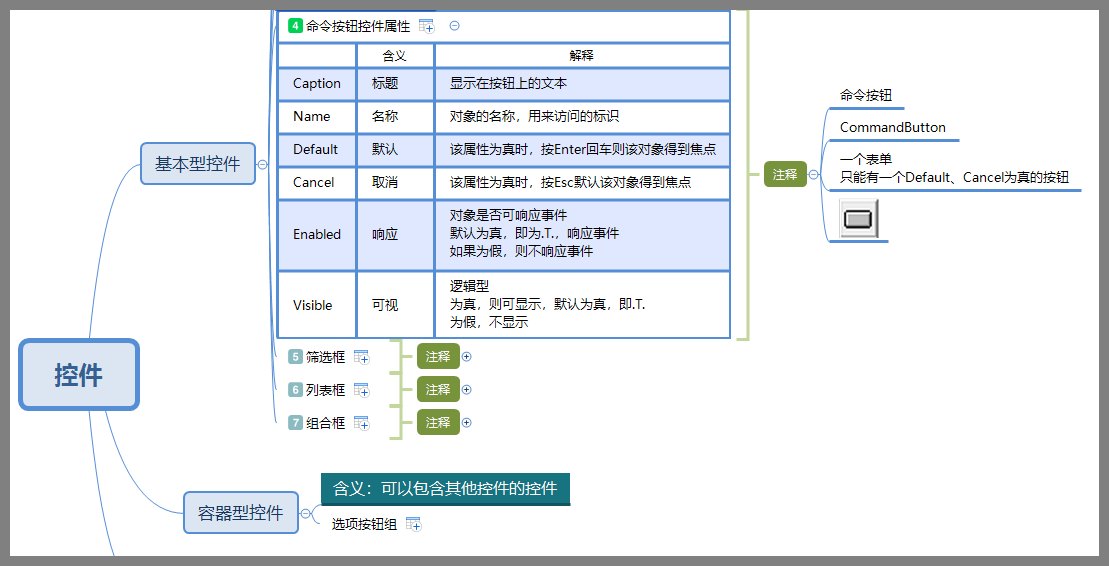Click the cell mentioning 按Esc默认
1109x566 pixels.
coord(582,183)
